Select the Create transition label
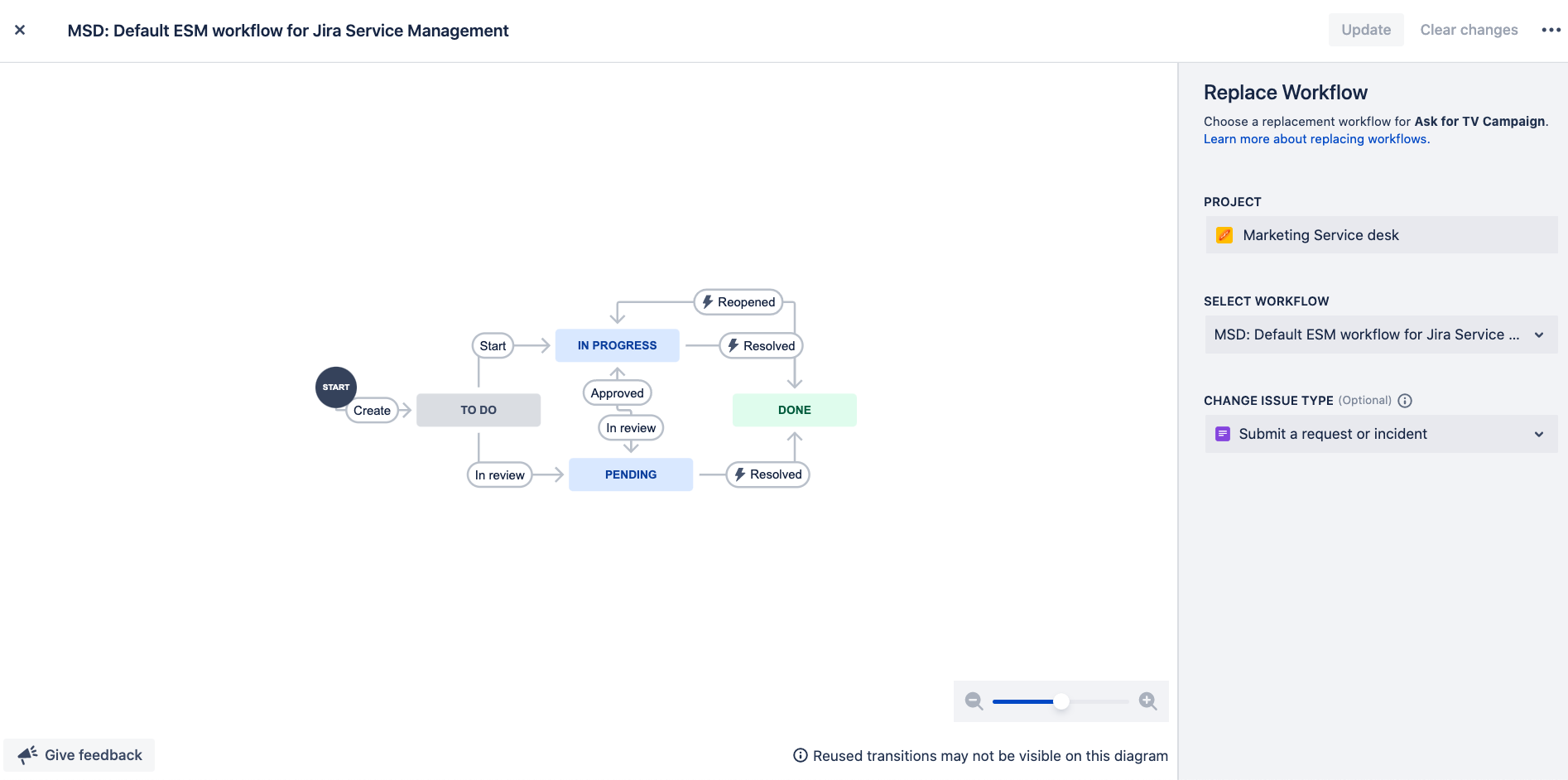The image size is (1568, 780). (x=372, y=411)
